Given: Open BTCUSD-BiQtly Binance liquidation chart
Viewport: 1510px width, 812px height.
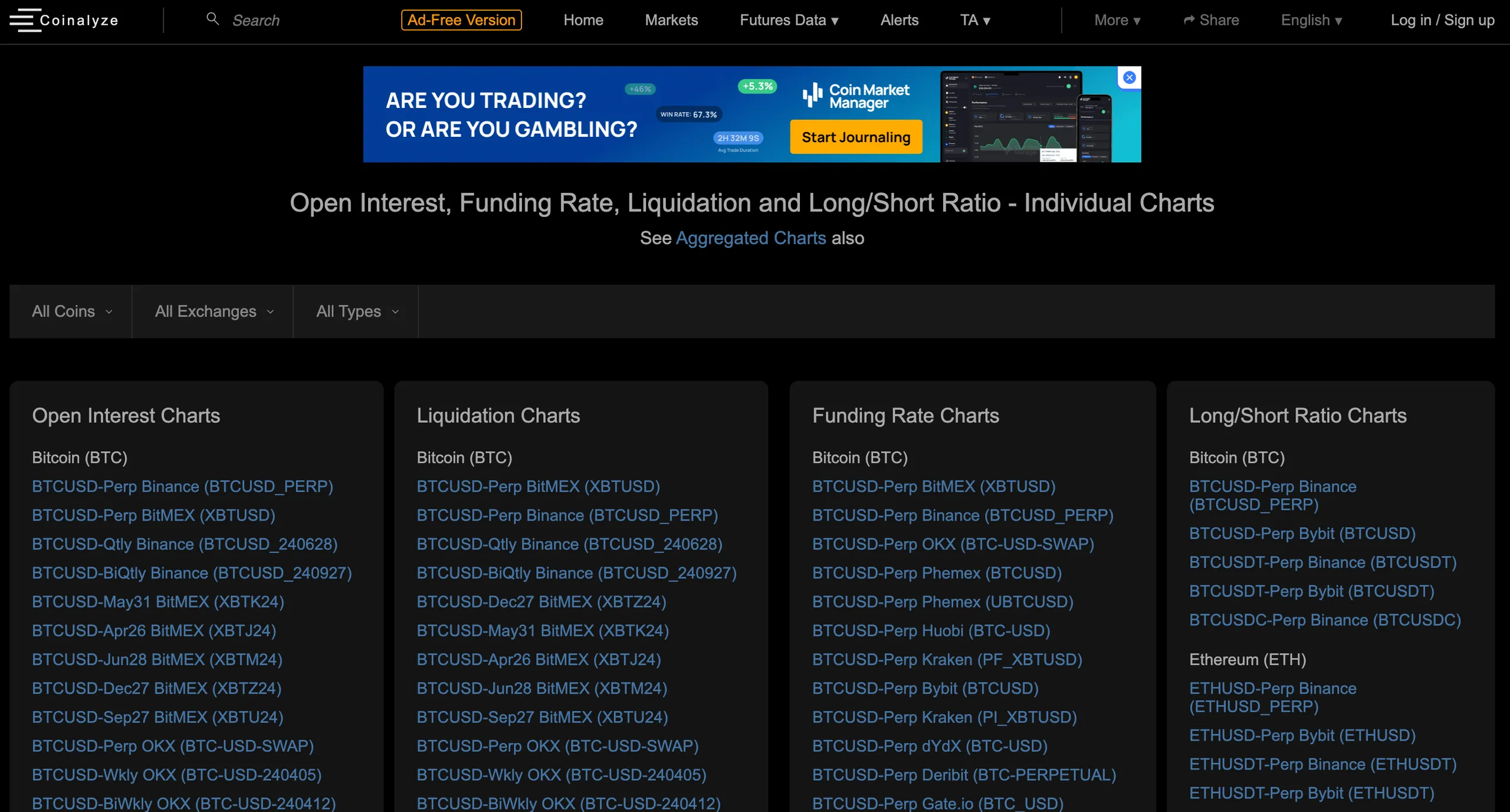Looking at the screenshot, I should point(576,573).
